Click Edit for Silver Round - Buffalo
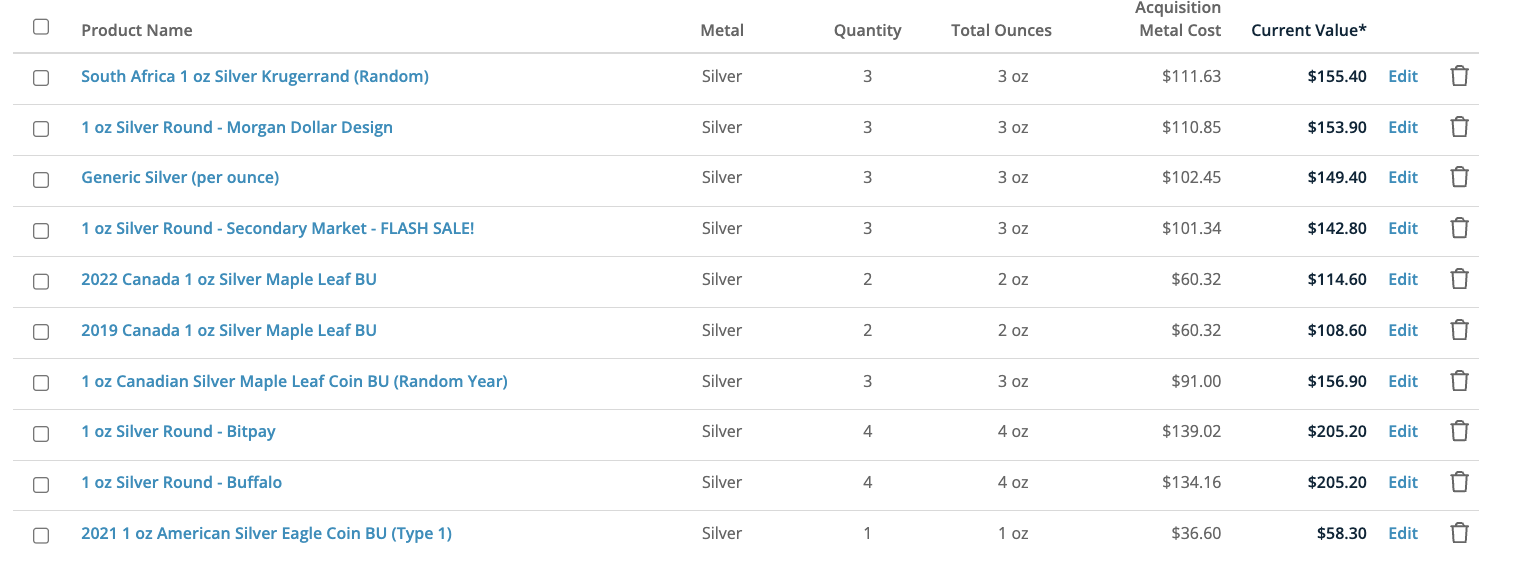This screenshot has width=1538, height=578. coord(1402,482)
